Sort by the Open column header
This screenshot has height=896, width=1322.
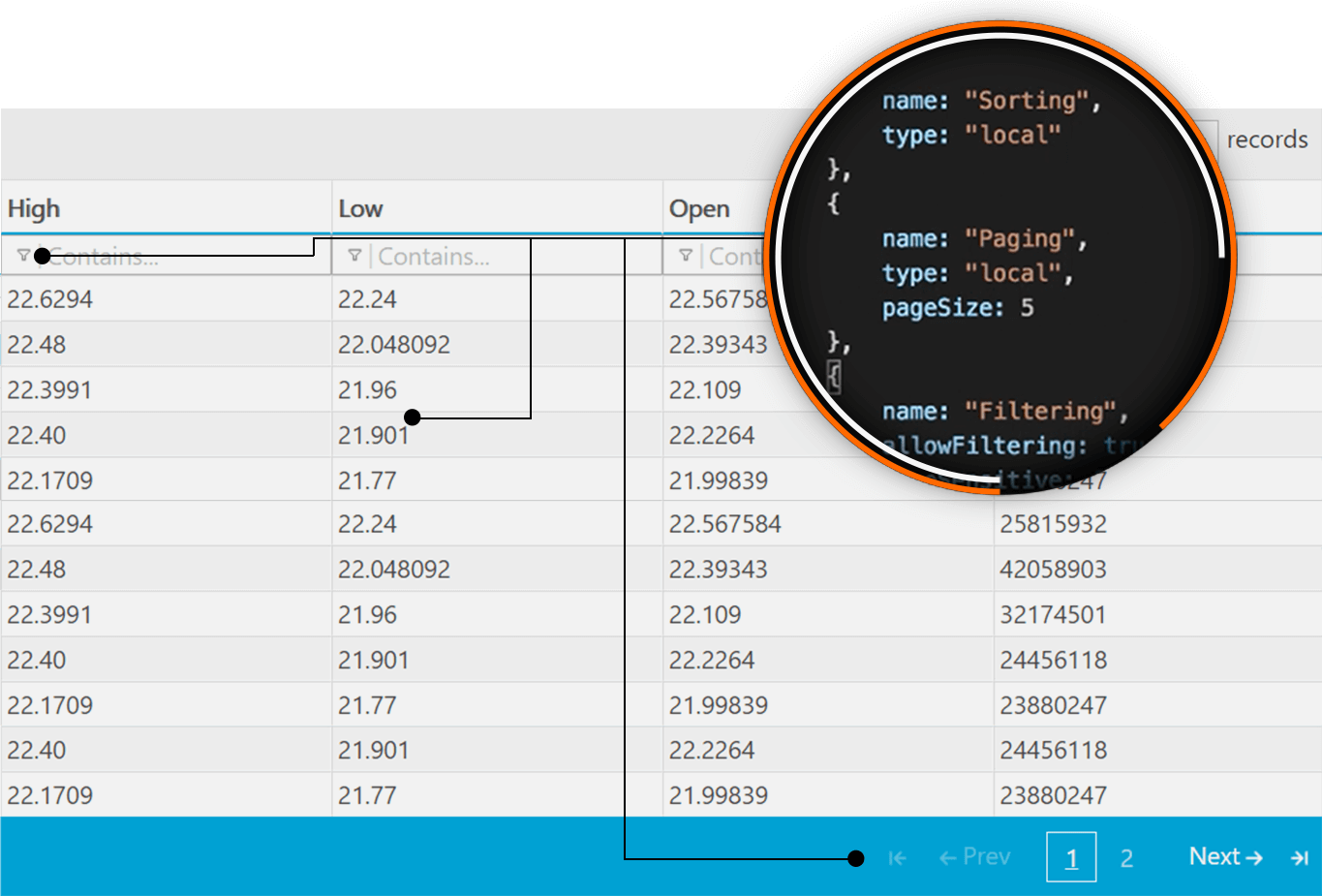[699, 208]
